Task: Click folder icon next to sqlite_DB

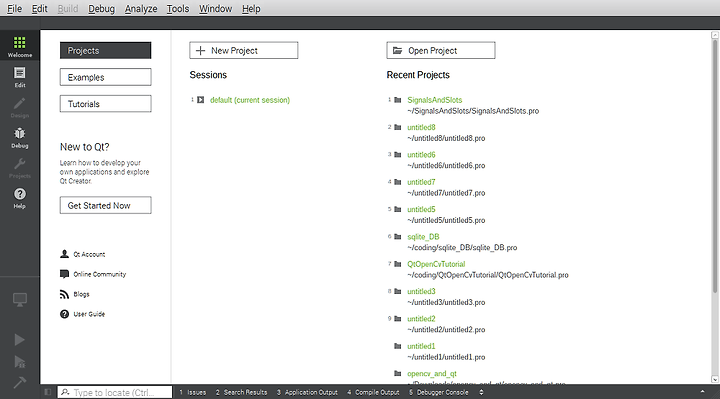Action: [398, 236]
